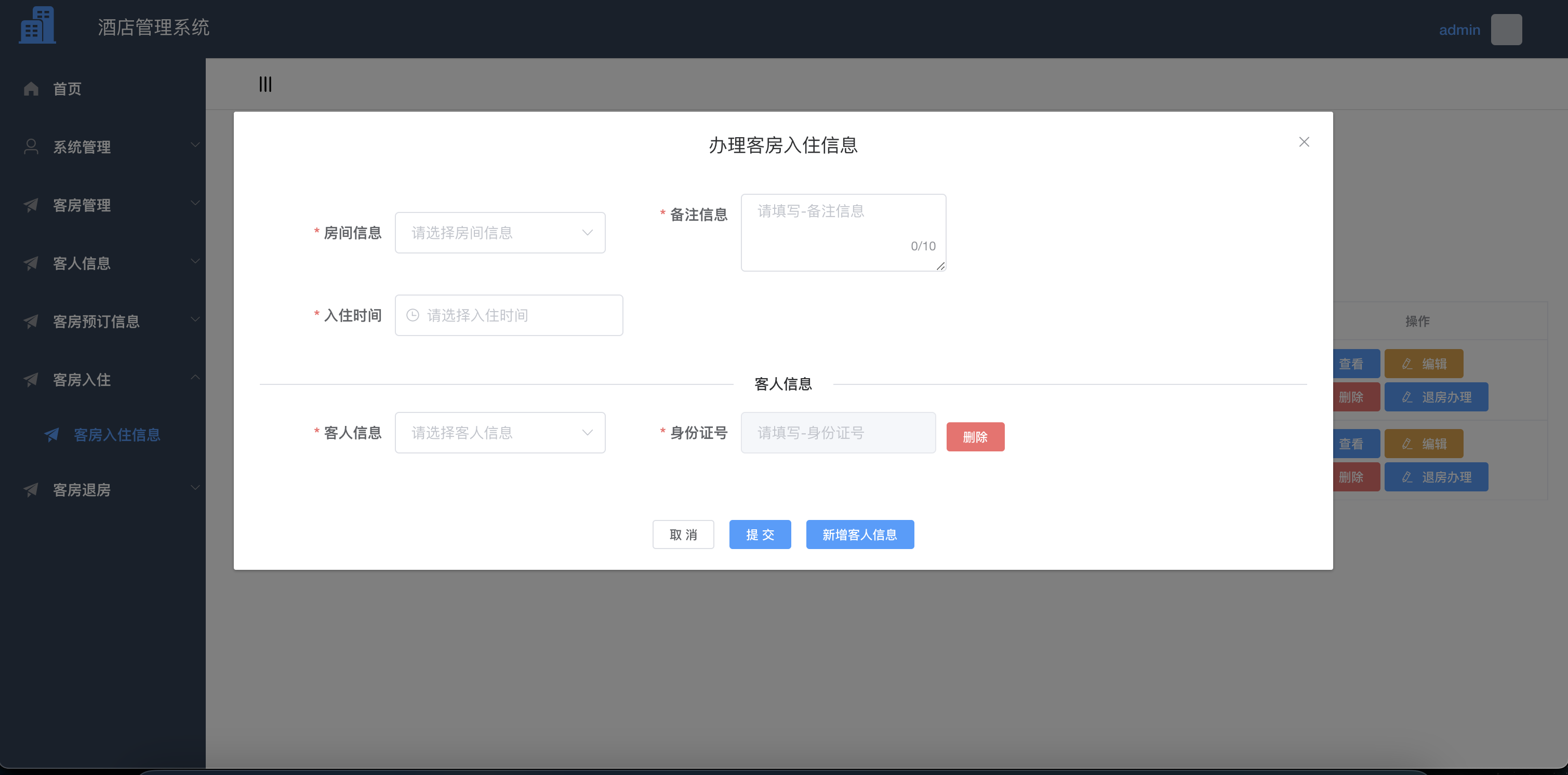Screen dimensions: 1568x775
Task: Click the 酒店管理系统 title text
Action: point(153,28)
